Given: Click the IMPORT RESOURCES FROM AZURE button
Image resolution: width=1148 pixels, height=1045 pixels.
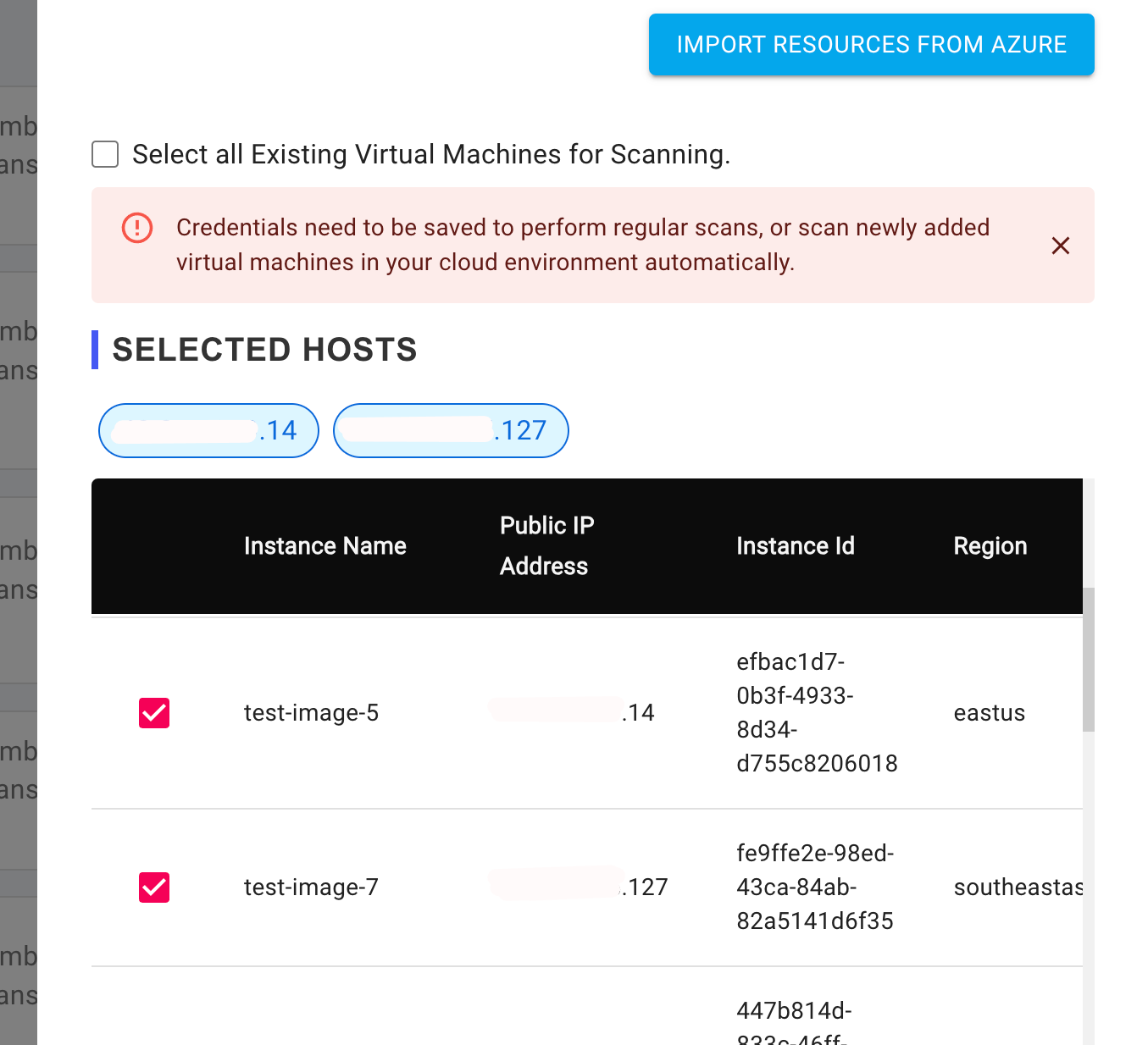Looking at the screenshot, I should (x=871, y=44).
